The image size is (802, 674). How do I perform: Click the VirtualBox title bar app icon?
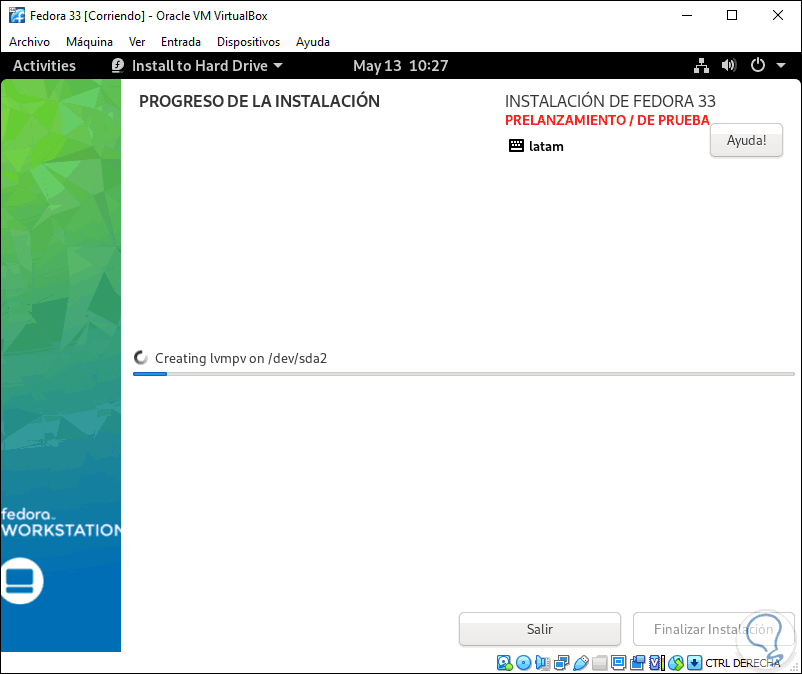16,15
